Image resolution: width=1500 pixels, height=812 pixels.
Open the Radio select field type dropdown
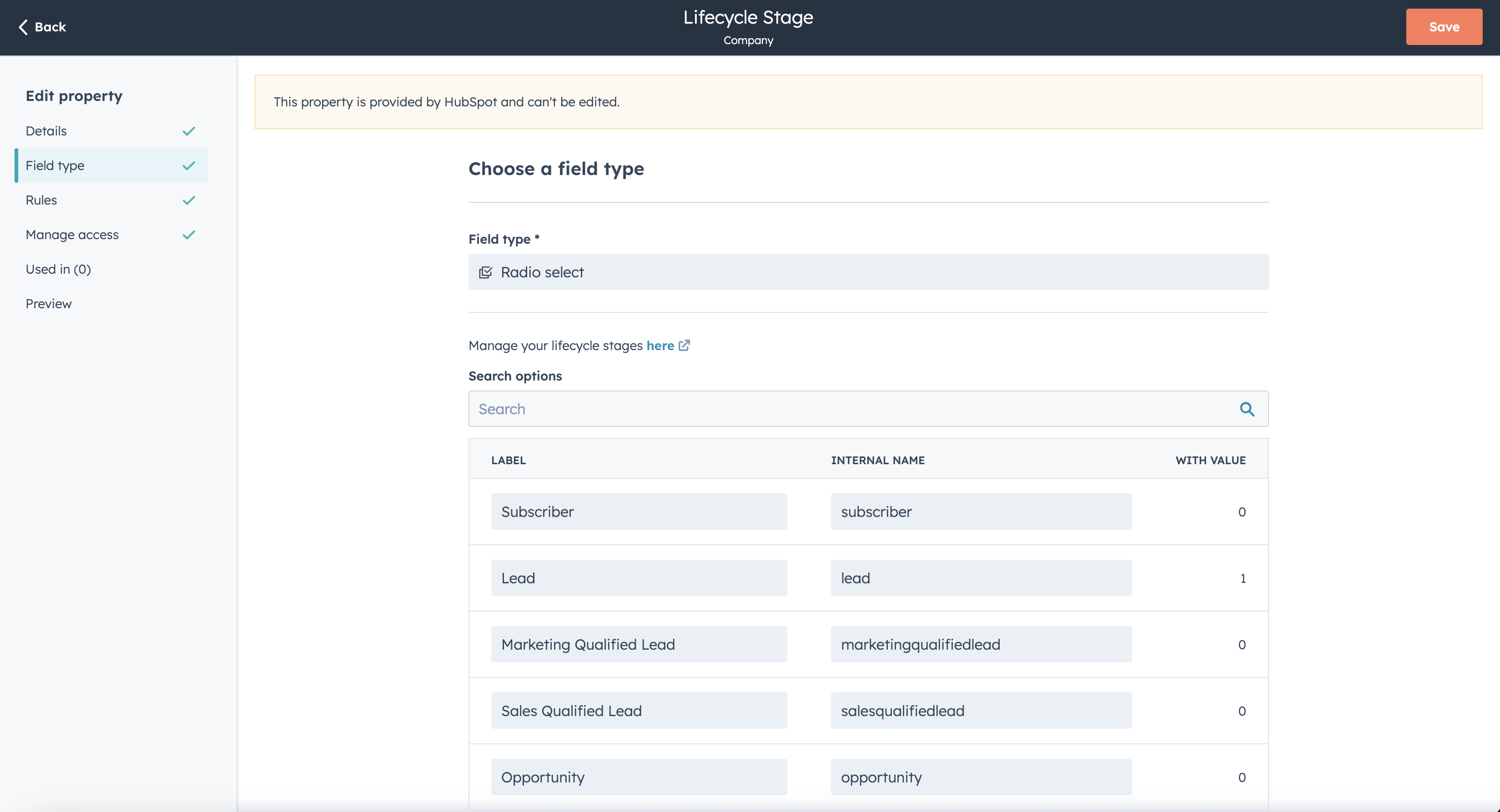click(x=868, y=272)
